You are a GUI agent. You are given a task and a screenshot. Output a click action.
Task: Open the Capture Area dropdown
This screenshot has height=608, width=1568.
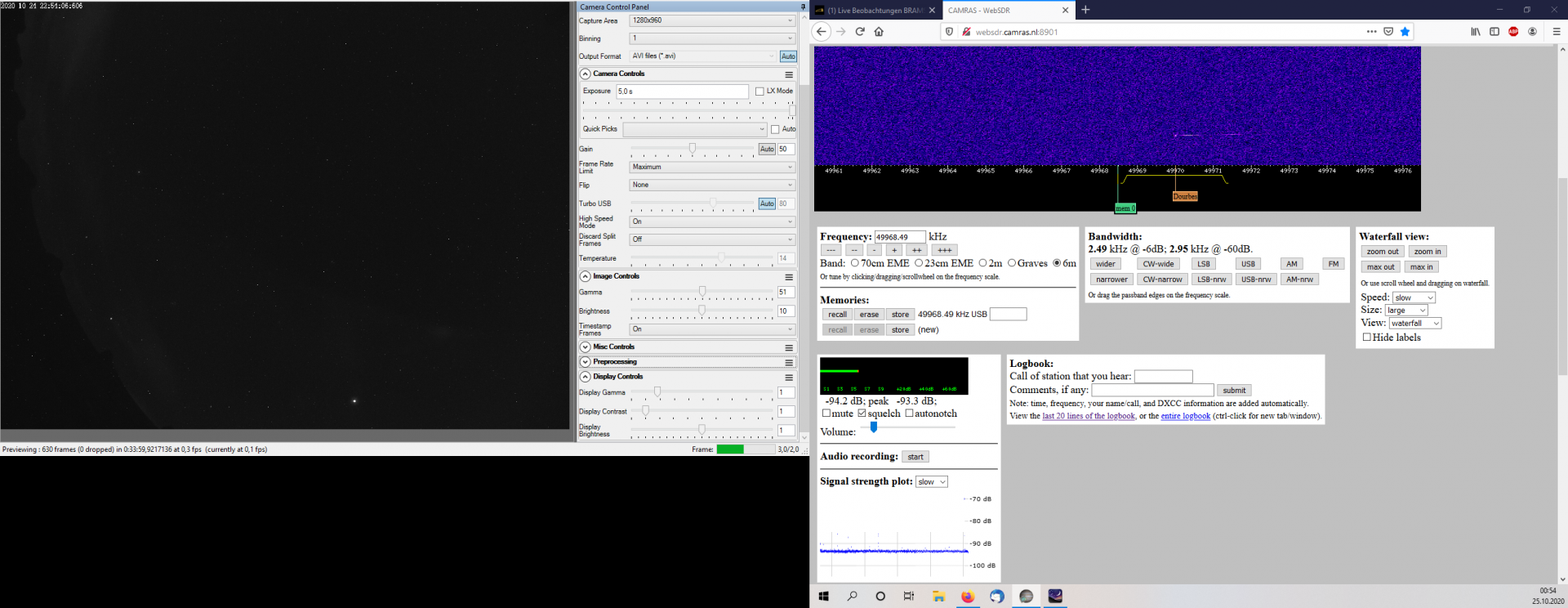click(x=712, y=20)
